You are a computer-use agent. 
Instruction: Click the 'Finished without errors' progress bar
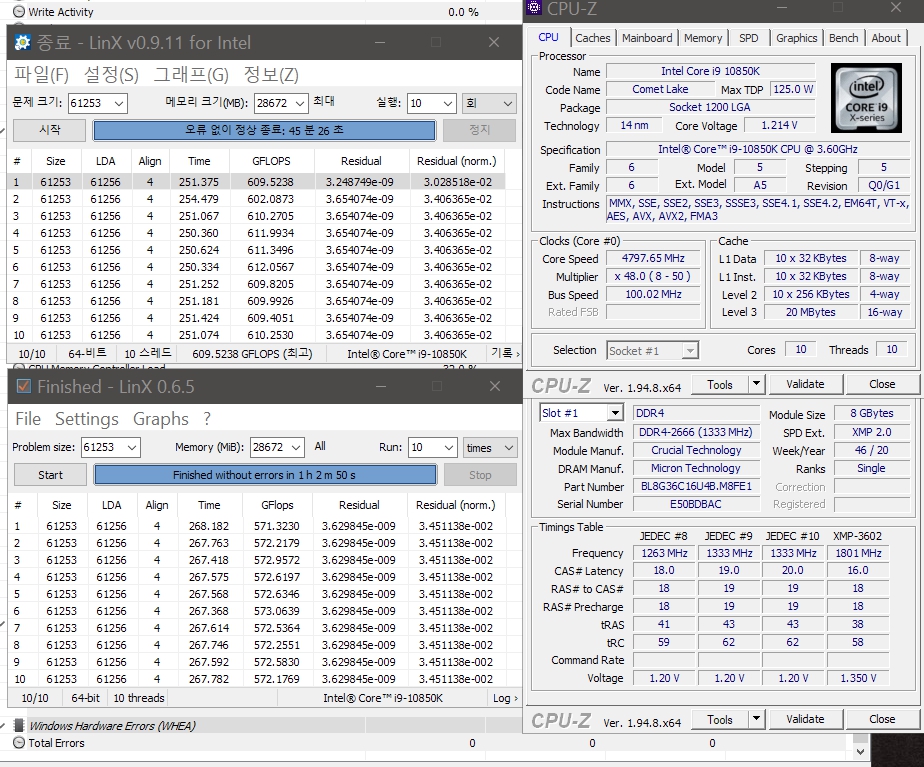264,475
